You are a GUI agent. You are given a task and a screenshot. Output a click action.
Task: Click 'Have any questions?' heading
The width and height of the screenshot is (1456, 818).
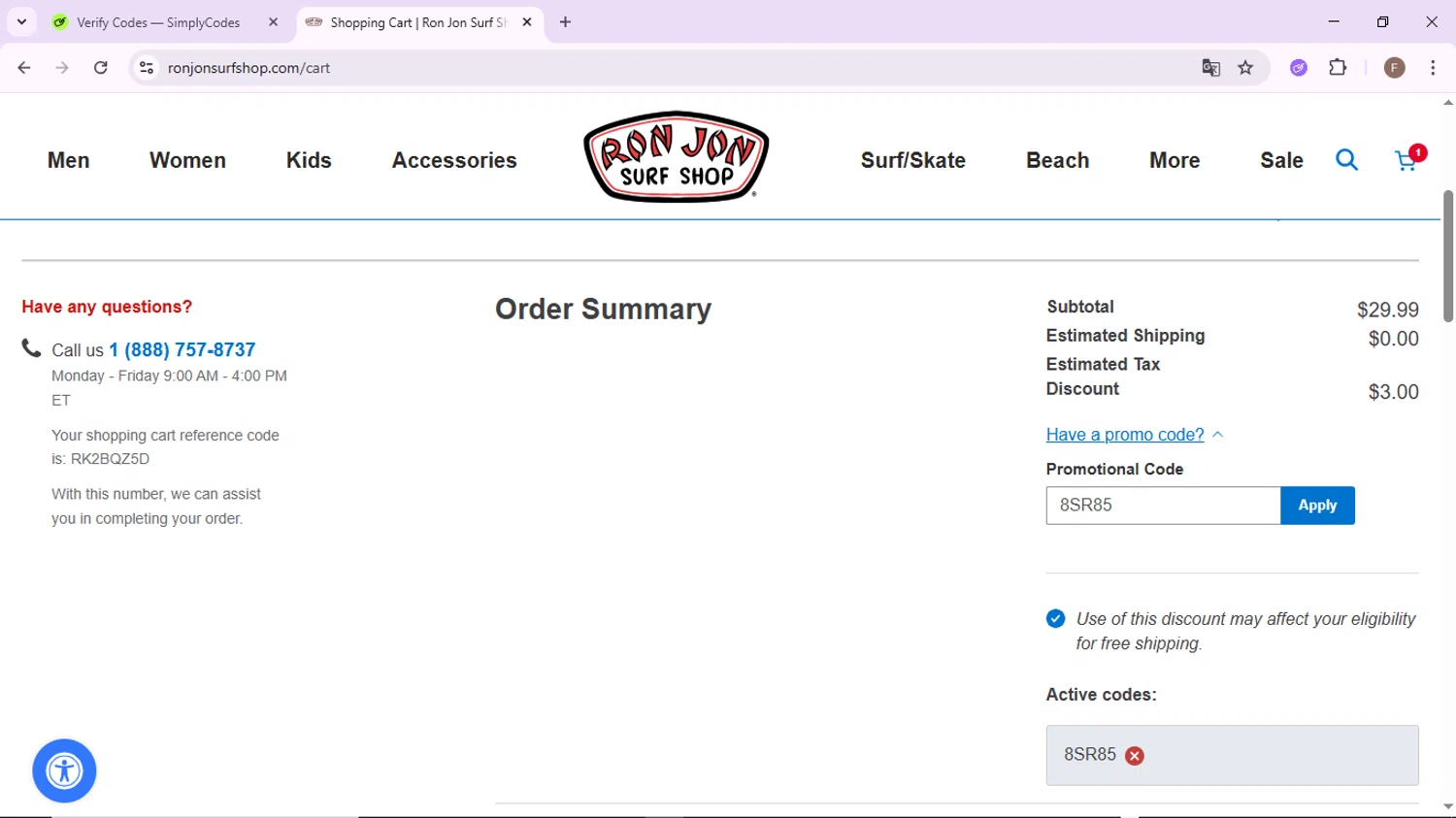(x=107, y=307)
